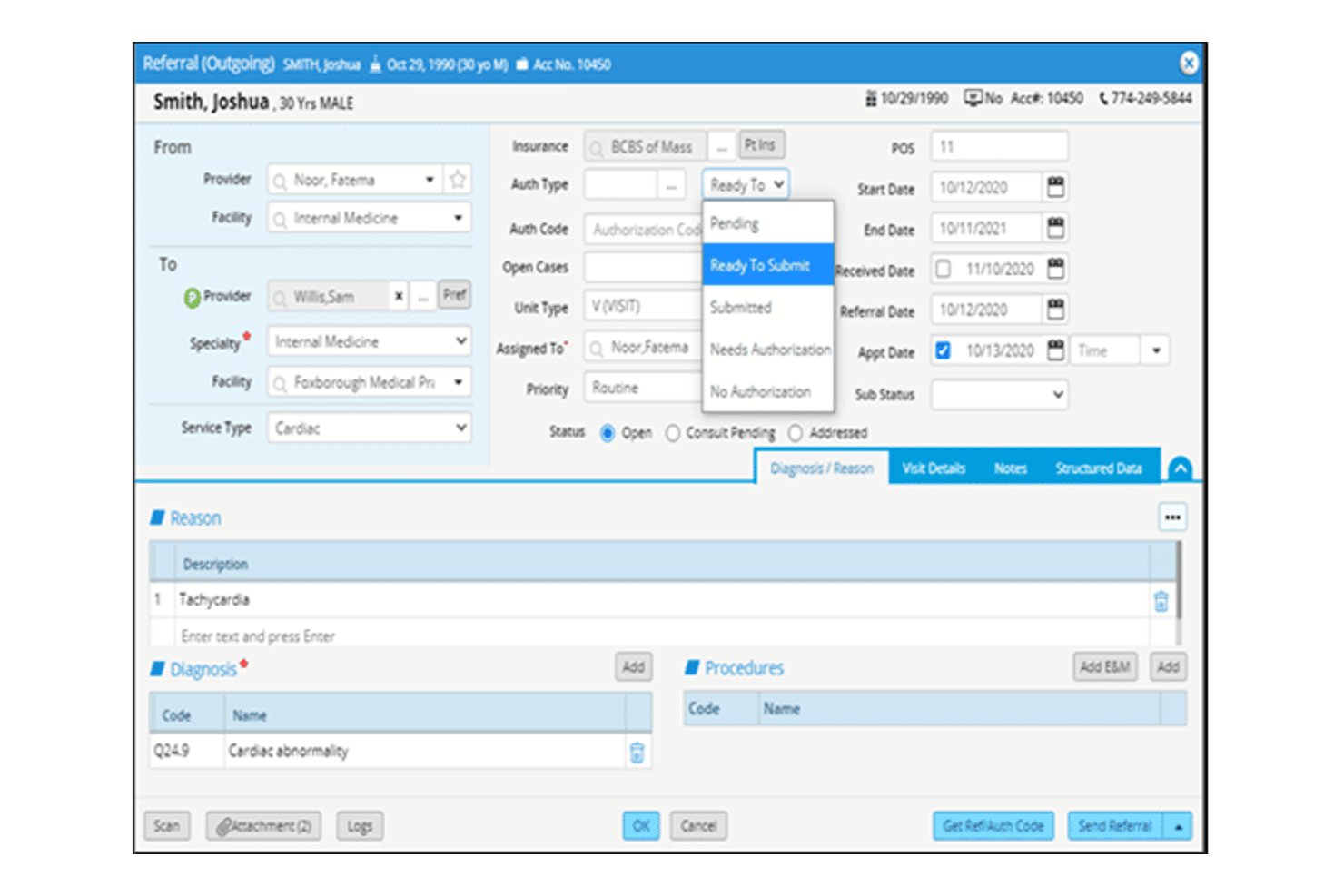Choose Ready To Submit option
Image resolution: width=1344 pixels, height=896 pixels.
pos(768,265)
